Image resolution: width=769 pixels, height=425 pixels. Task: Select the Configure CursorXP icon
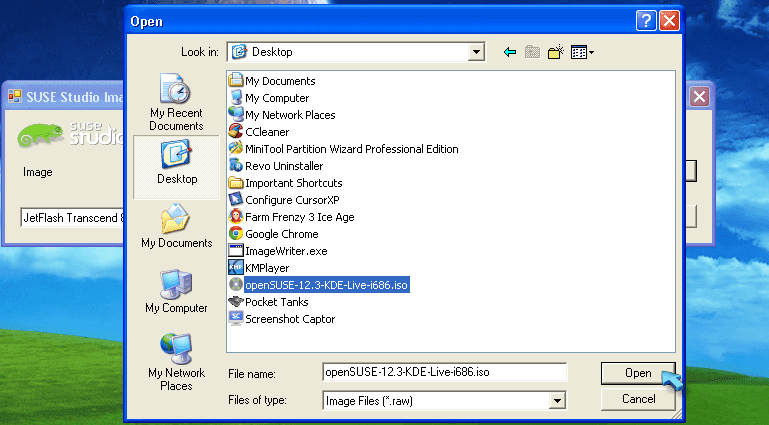(236, 200)
